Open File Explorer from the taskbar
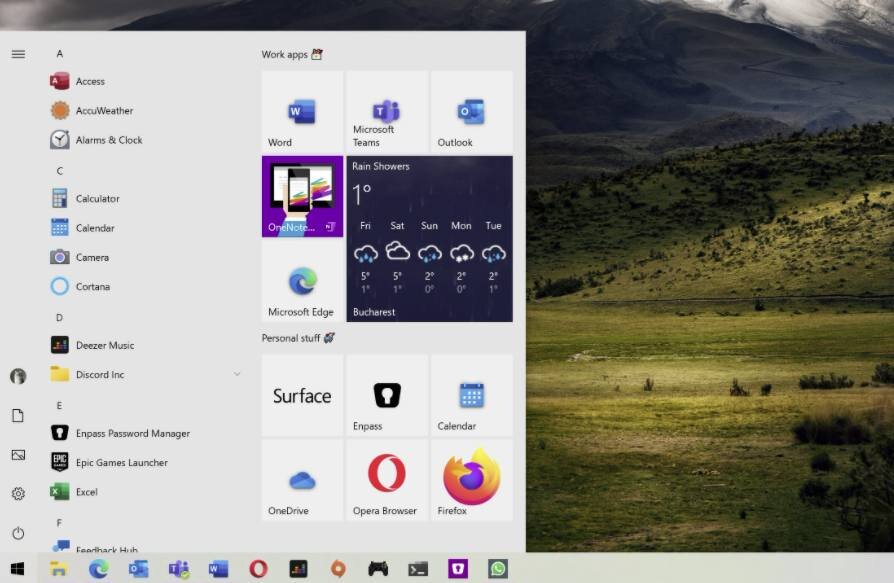Viewport: 894px width, 583px height. pos(58,568)
